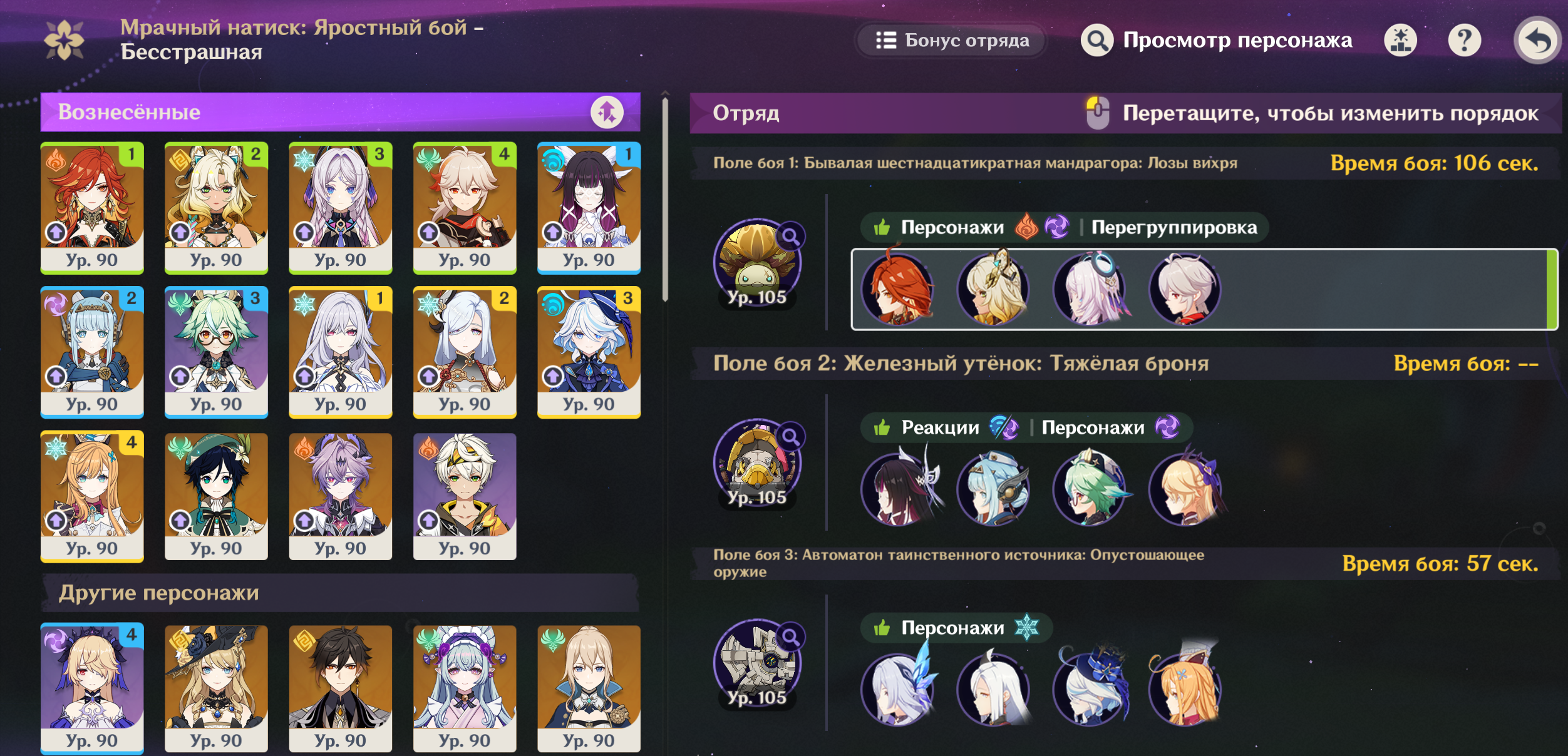1568x756 pixels.
Task: Click Просмотр персонажа button
Action: (x=1217, y=41)
